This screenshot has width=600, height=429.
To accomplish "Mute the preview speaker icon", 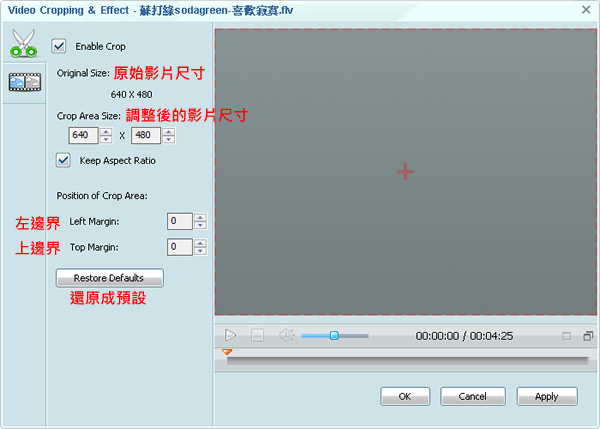I will (x=286, y=335).
